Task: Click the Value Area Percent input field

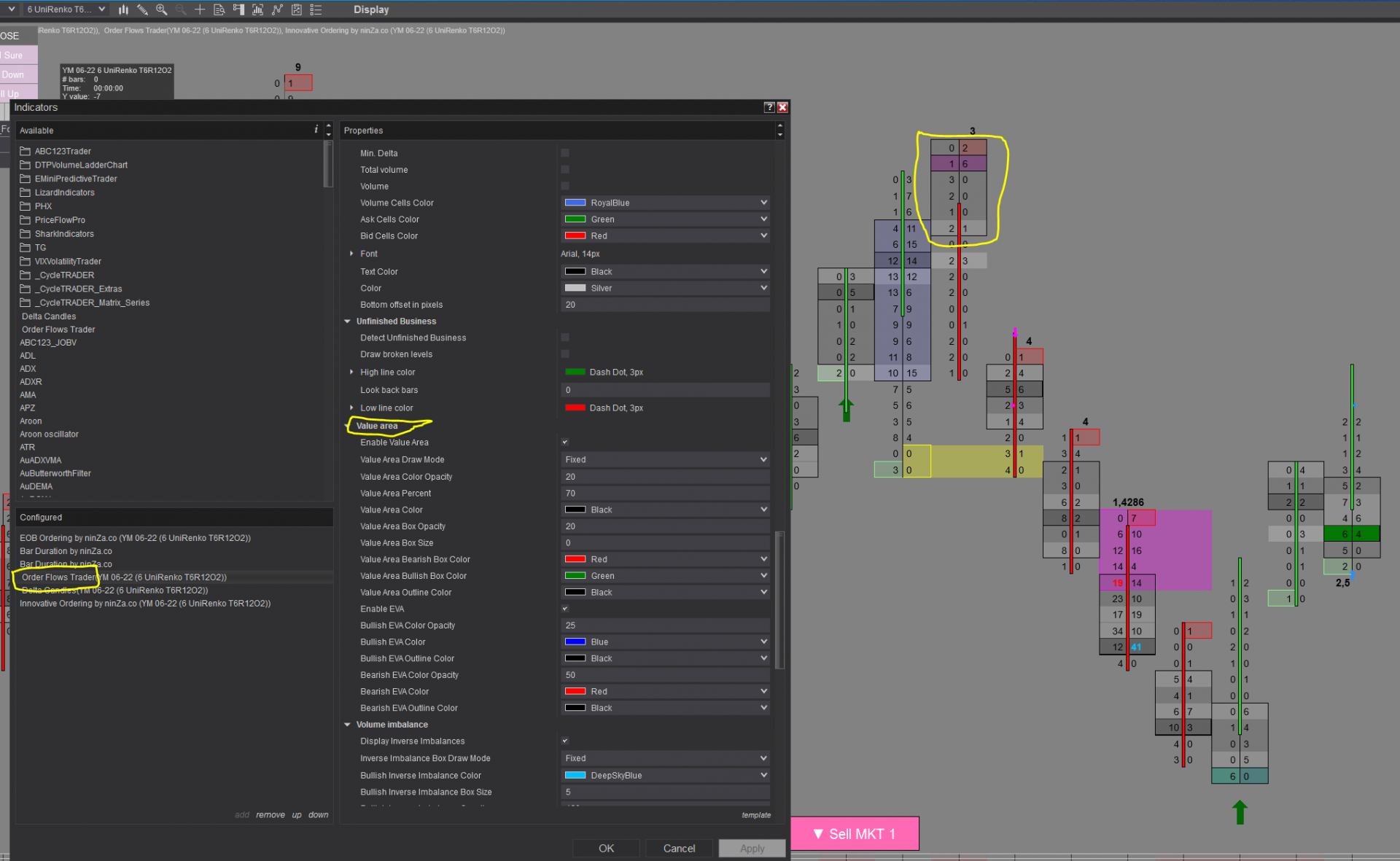Action: pos(665,494)
